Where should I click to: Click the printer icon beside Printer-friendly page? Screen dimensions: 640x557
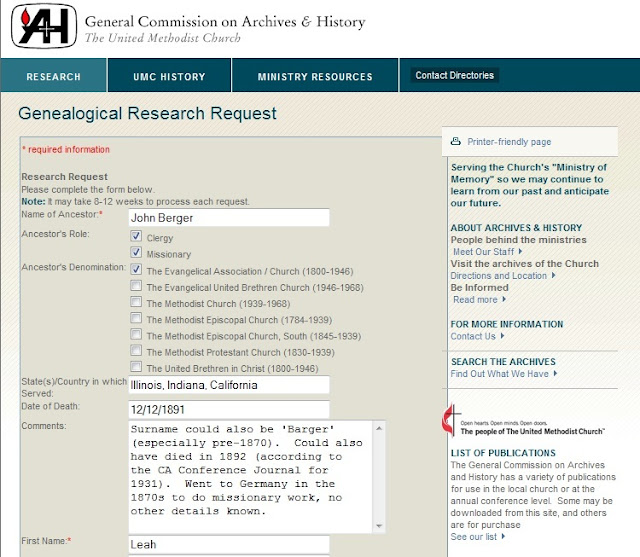point(456,141)
